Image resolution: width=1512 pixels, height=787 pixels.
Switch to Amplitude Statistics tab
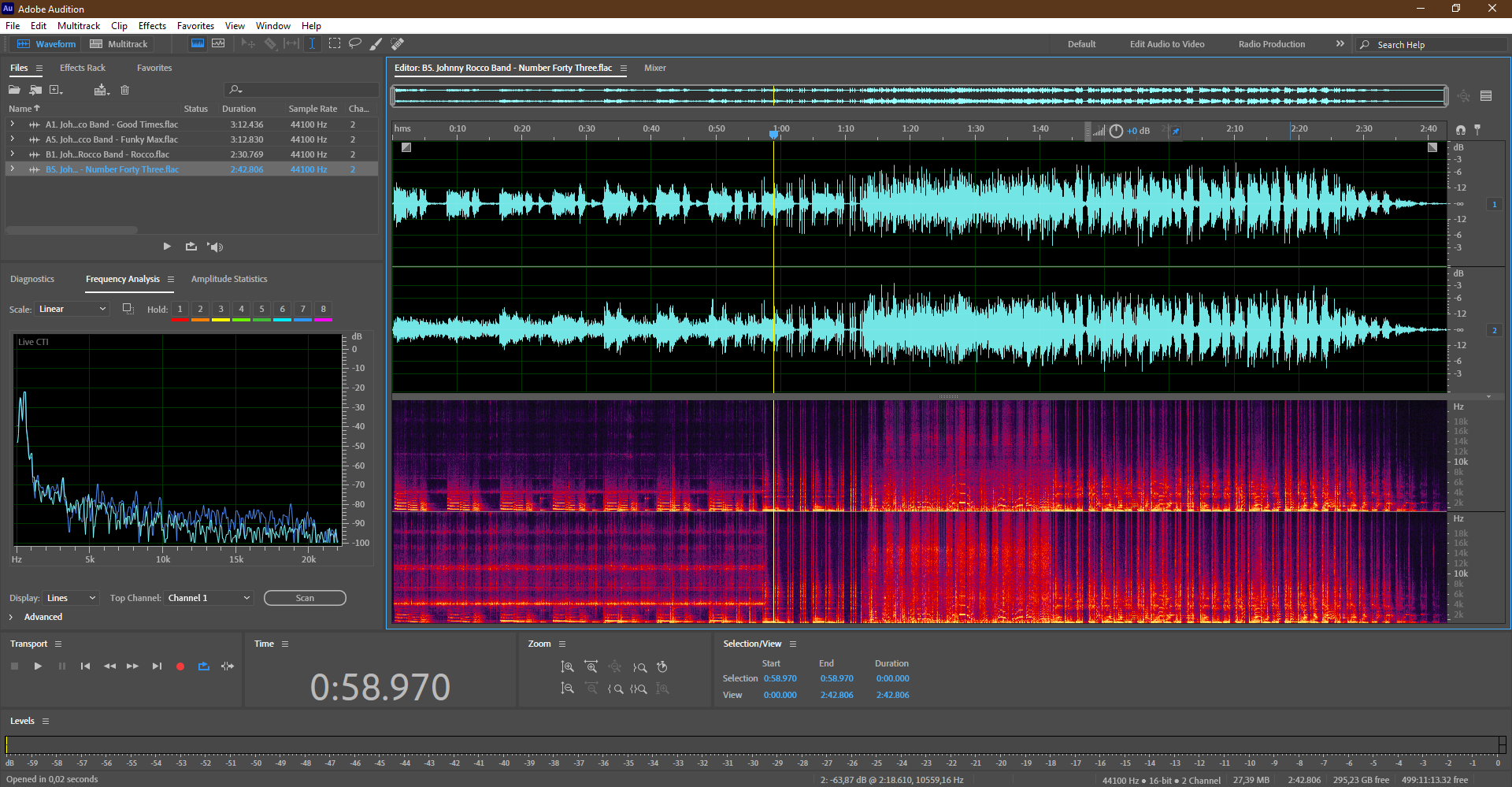229,279
